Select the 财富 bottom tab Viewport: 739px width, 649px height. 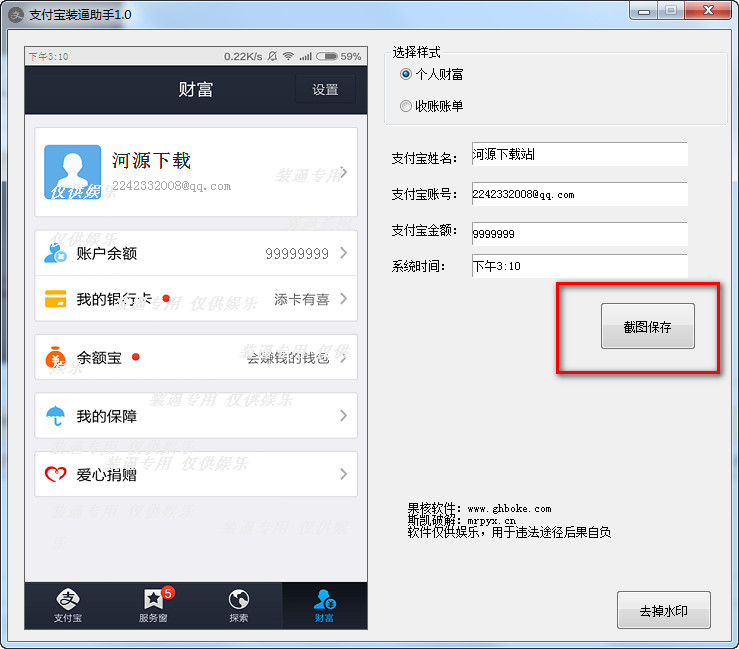(324, 606)
